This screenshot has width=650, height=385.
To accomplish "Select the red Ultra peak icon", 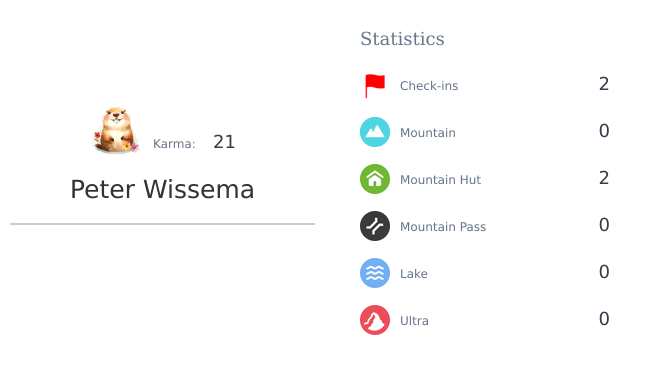I will coord(375,320).
